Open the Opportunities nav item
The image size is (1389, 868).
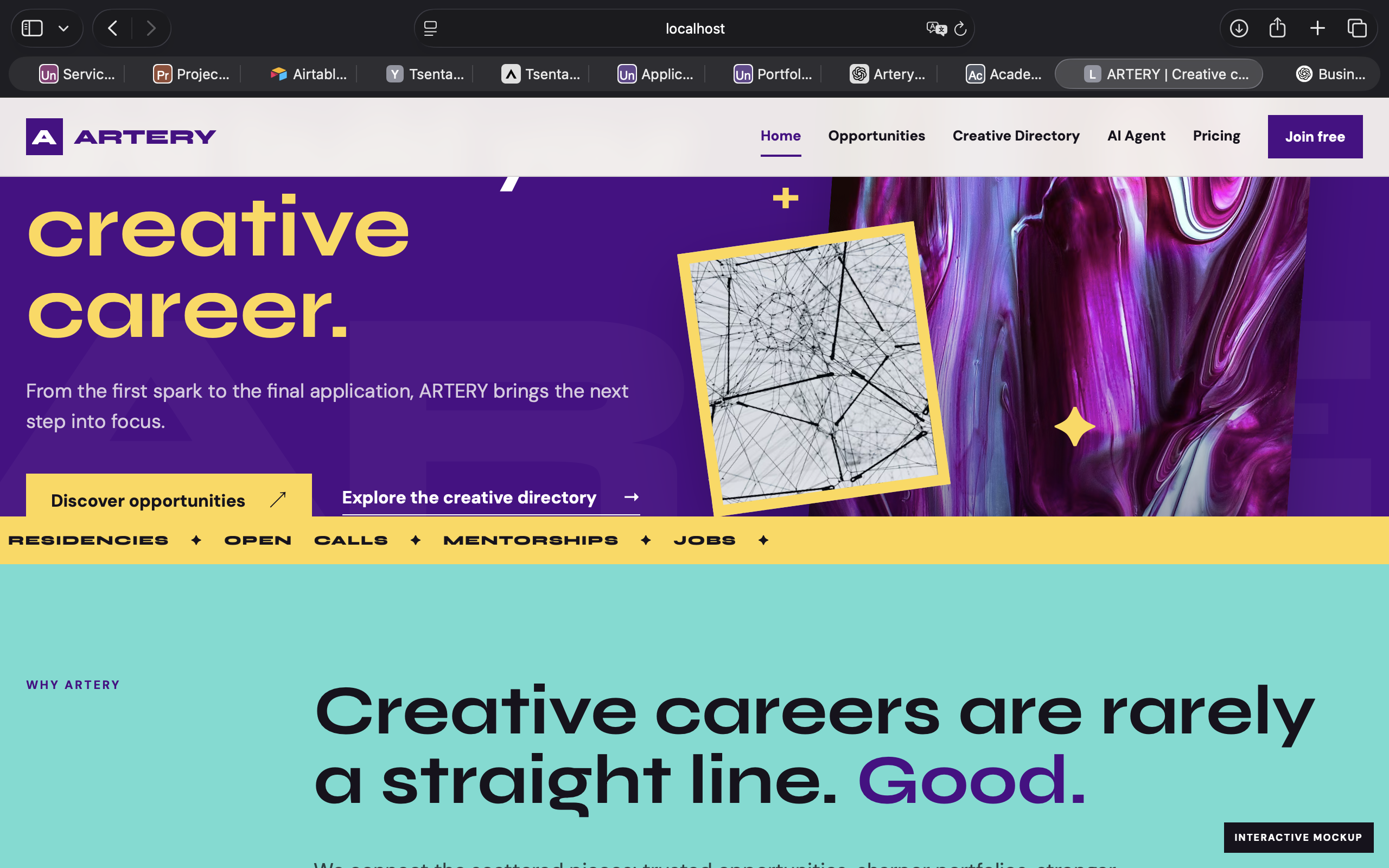click(876, 136)
